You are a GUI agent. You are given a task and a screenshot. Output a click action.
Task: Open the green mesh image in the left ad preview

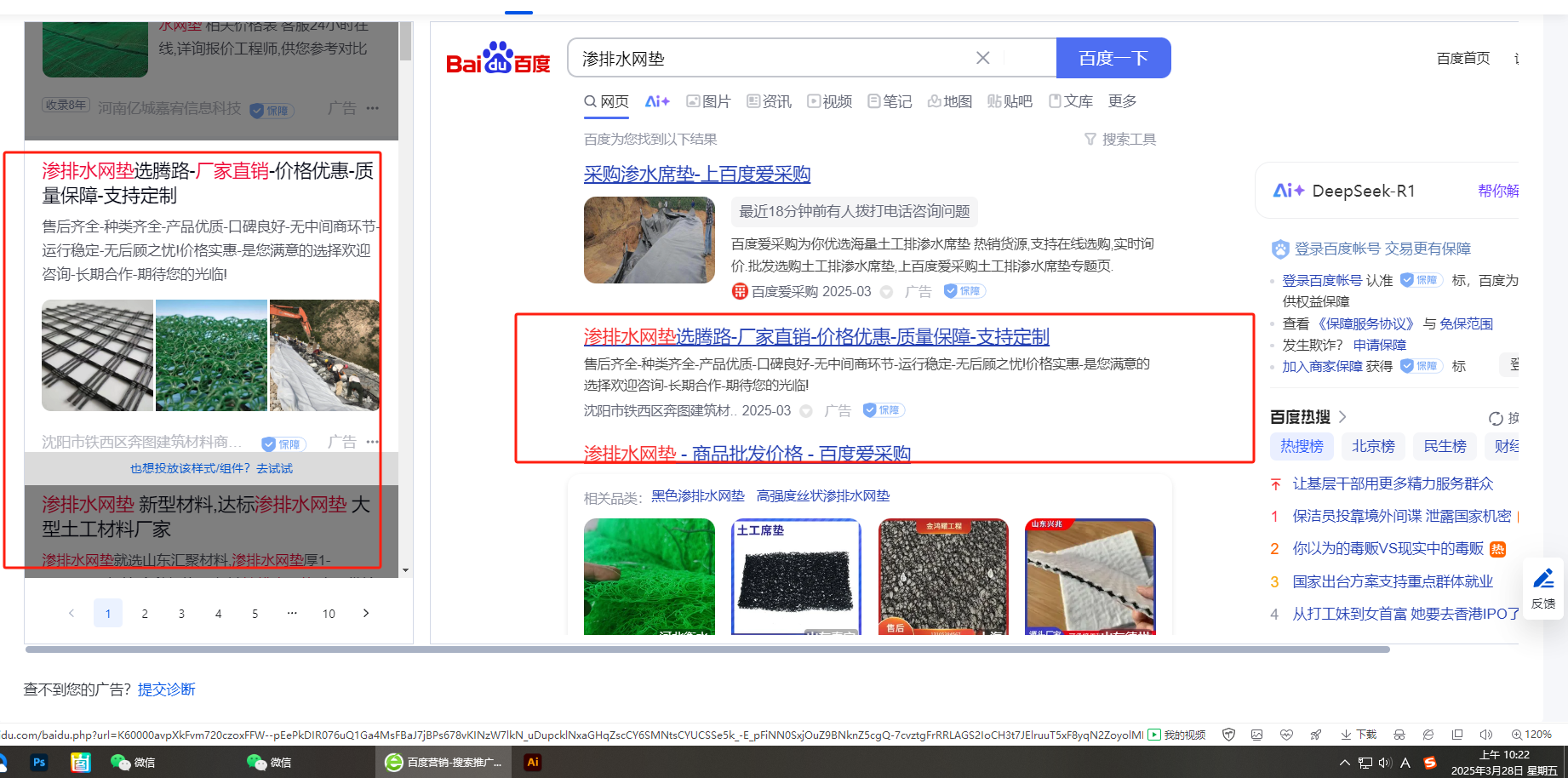coord(211,355)
